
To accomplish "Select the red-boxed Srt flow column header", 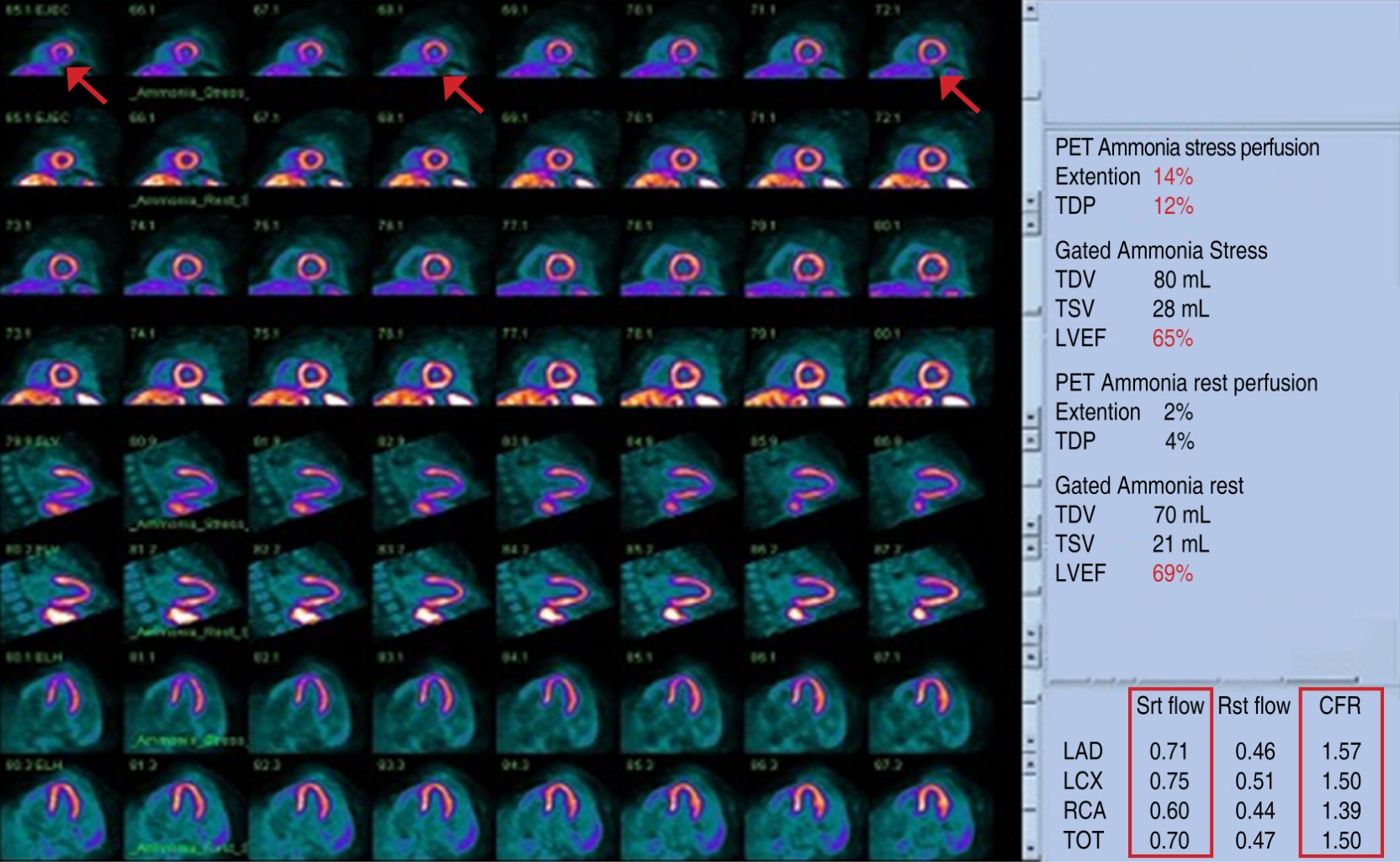I will tap(1169, 706).
